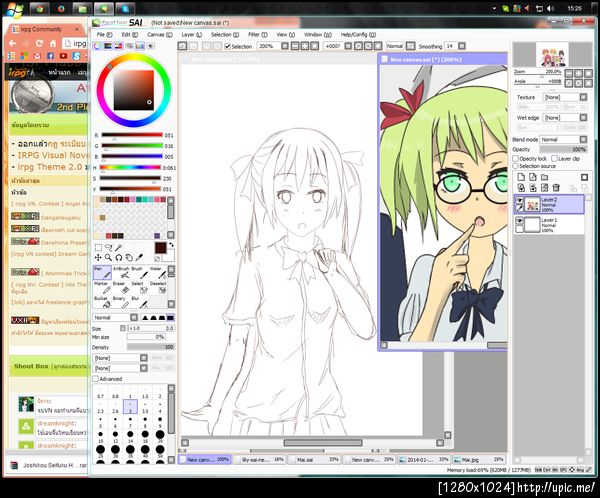Select brush size 5 preset
Image resolution: width=600 pixels, height=498 pixels.
tap(100, 422)
